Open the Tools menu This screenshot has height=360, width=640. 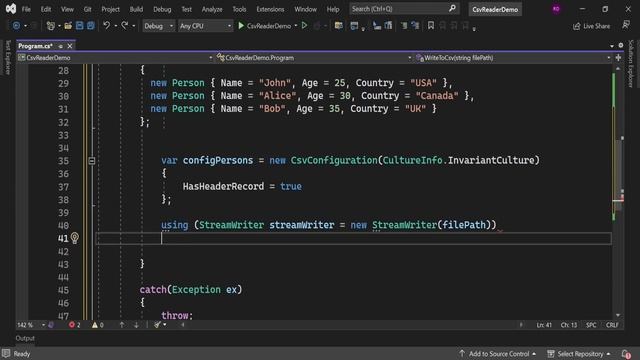click(x=239, y=9)
